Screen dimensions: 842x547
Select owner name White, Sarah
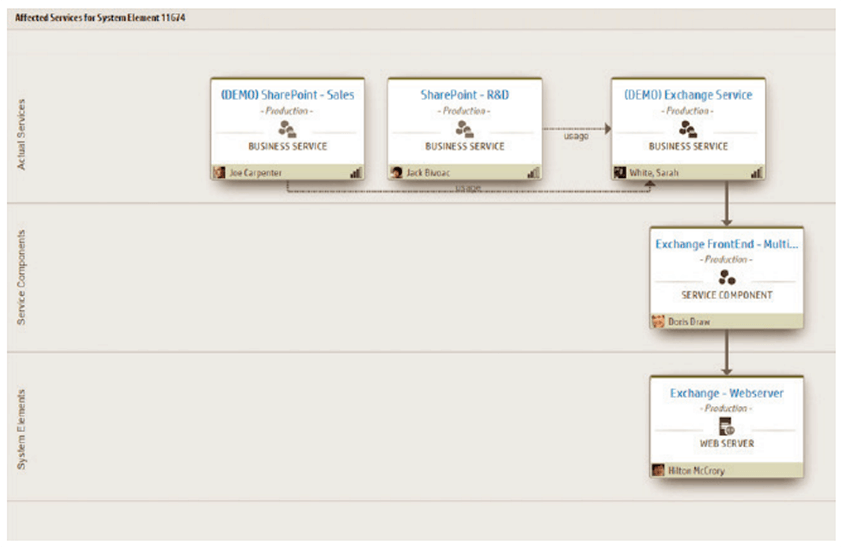click(654, 173)
